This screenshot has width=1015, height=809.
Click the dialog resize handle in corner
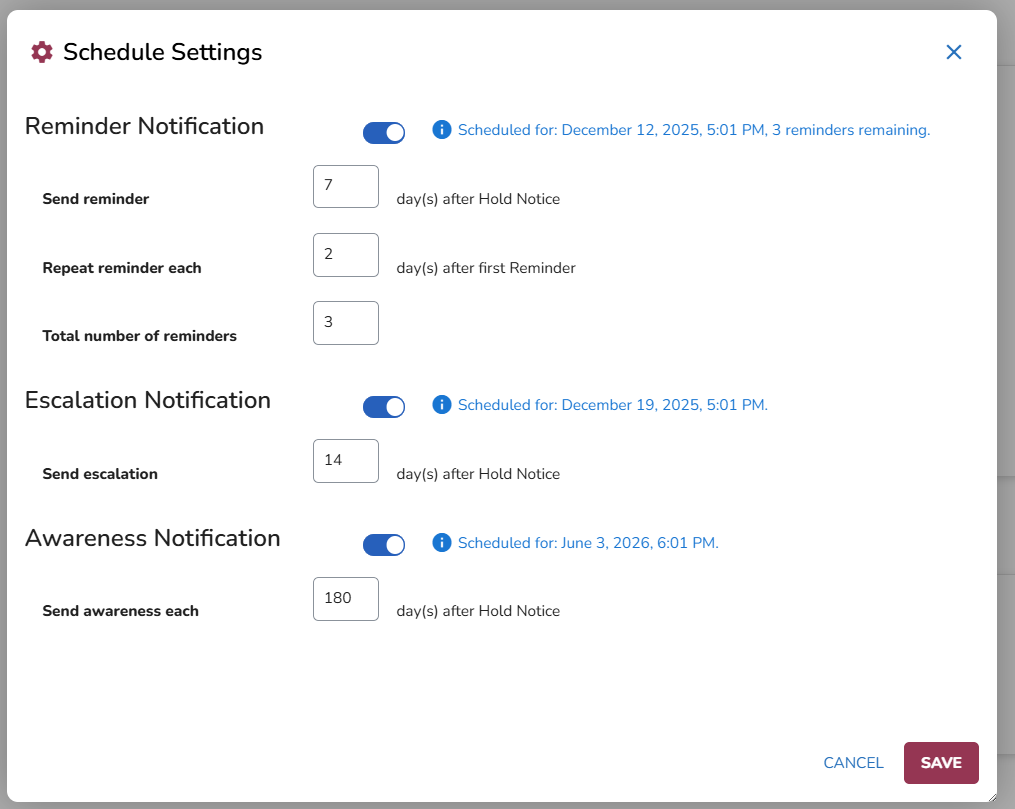pos(991,796)
